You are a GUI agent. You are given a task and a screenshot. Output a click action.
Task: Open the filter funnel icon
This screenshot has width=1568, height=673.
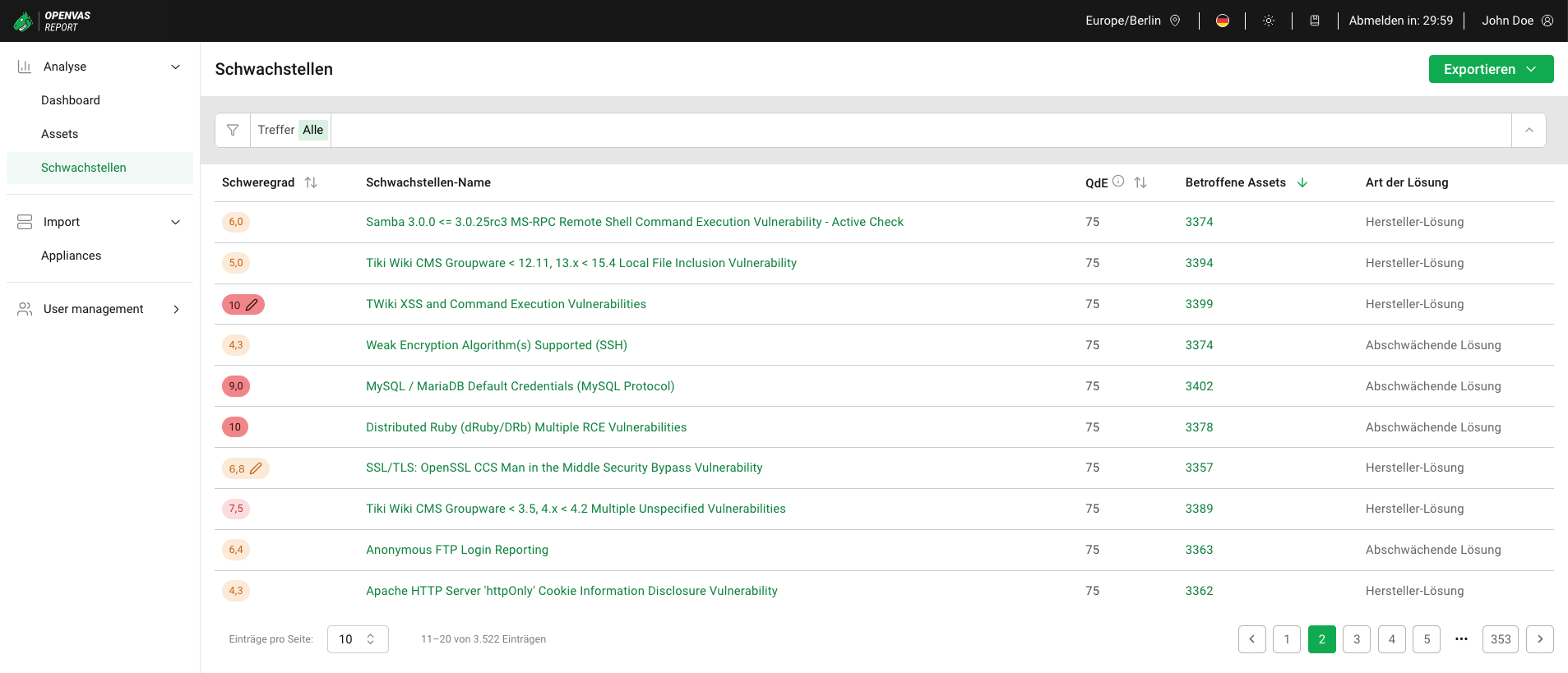pyautogui.click(x=233, y=130)
